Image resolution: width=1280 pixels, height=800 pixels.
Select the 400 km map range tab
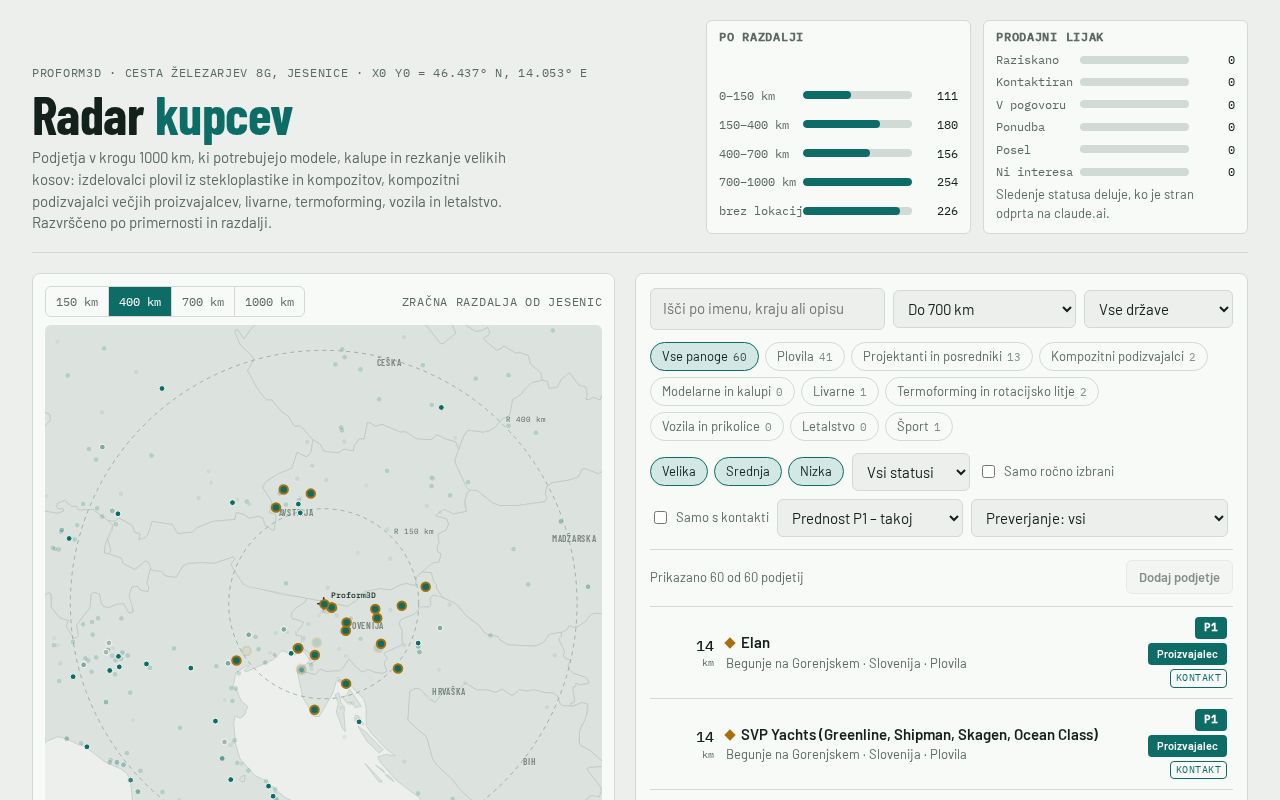pyautogui.click(x=140, y=302)
